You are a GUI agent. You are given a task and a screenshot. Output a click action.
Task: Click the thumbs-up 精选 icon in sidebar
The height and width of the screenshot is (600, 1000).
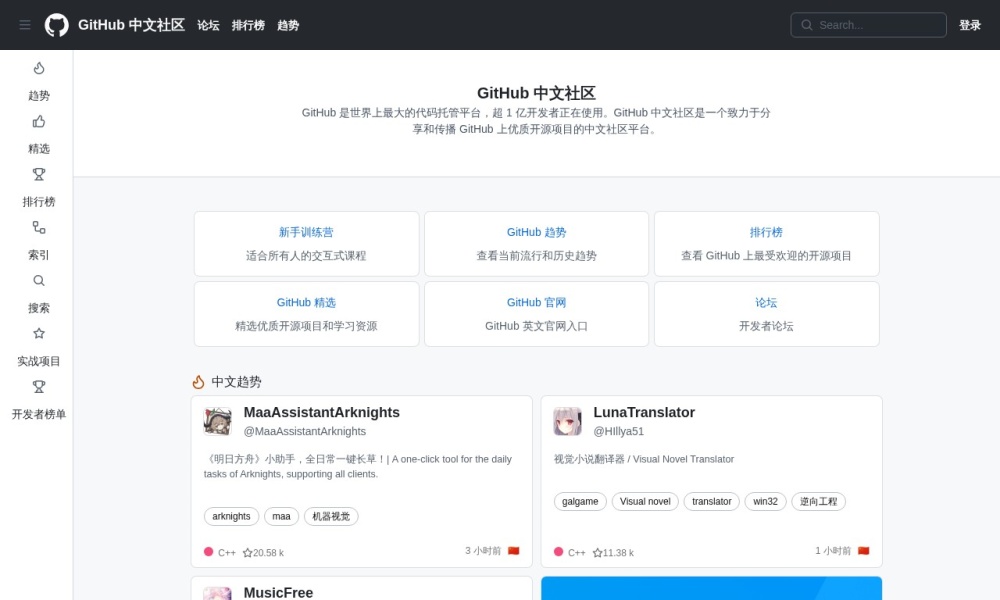[x=39, y=121]
